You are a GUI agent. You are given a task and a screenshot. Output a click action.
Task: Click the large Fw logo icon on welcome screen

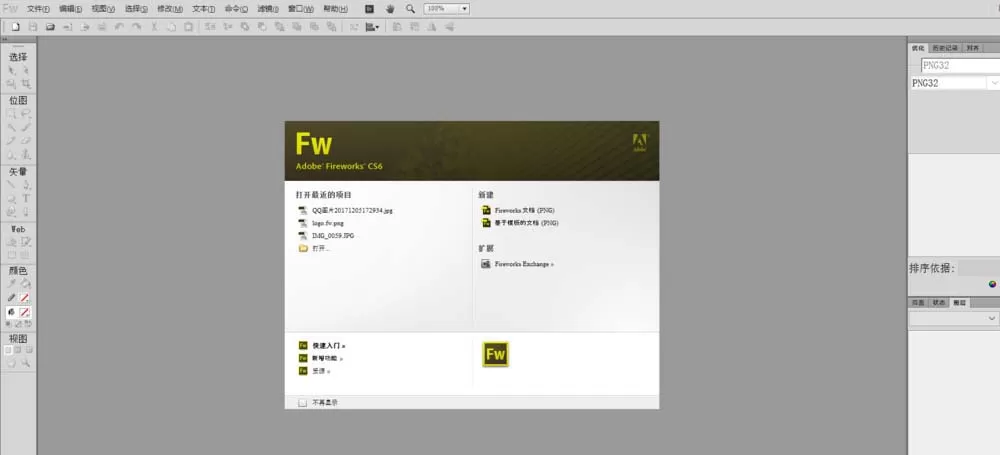pyautogui.click(x=496, y=354)
